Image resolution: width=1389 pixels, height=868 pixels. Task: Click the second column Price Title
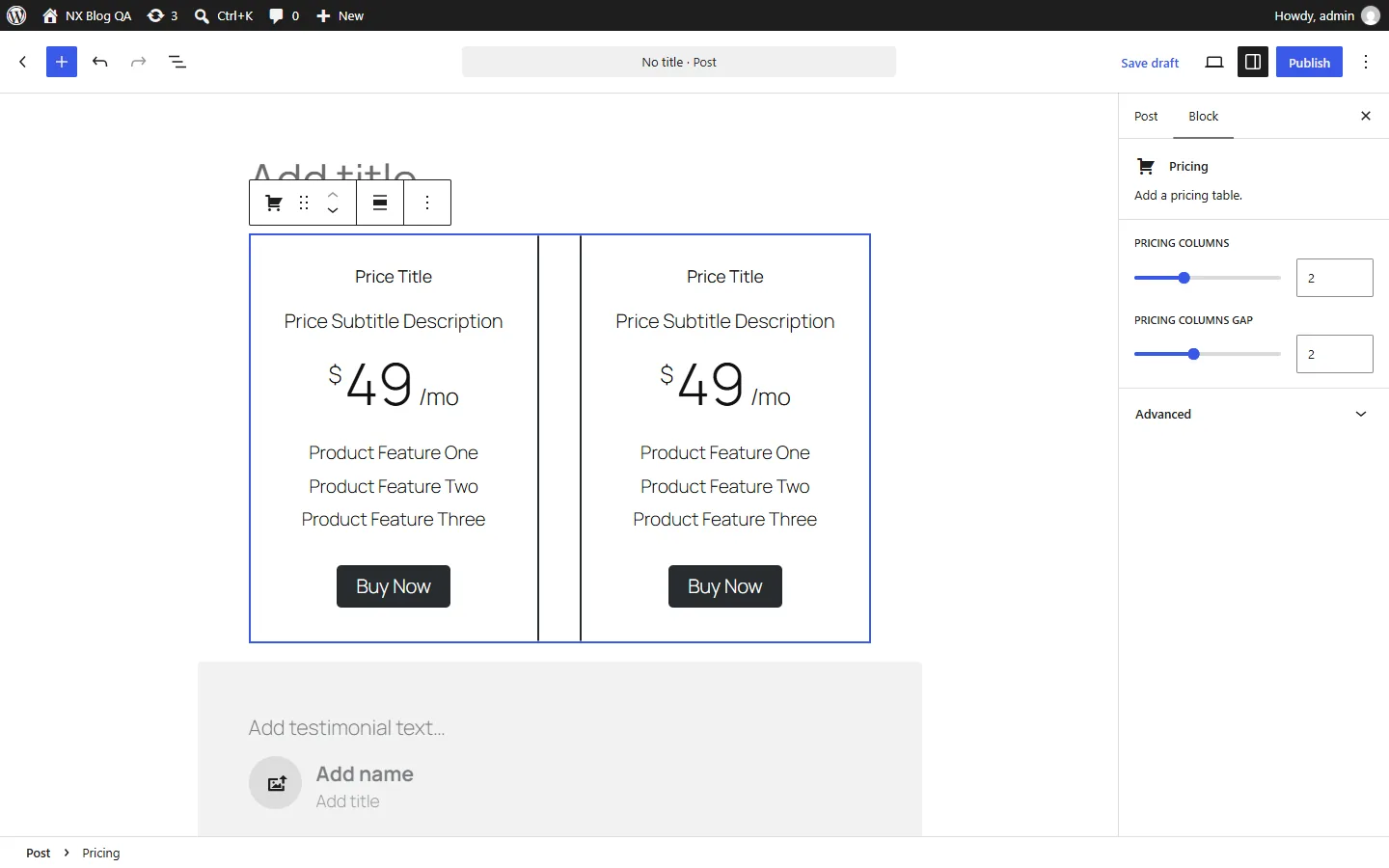[x=725, y=277]
